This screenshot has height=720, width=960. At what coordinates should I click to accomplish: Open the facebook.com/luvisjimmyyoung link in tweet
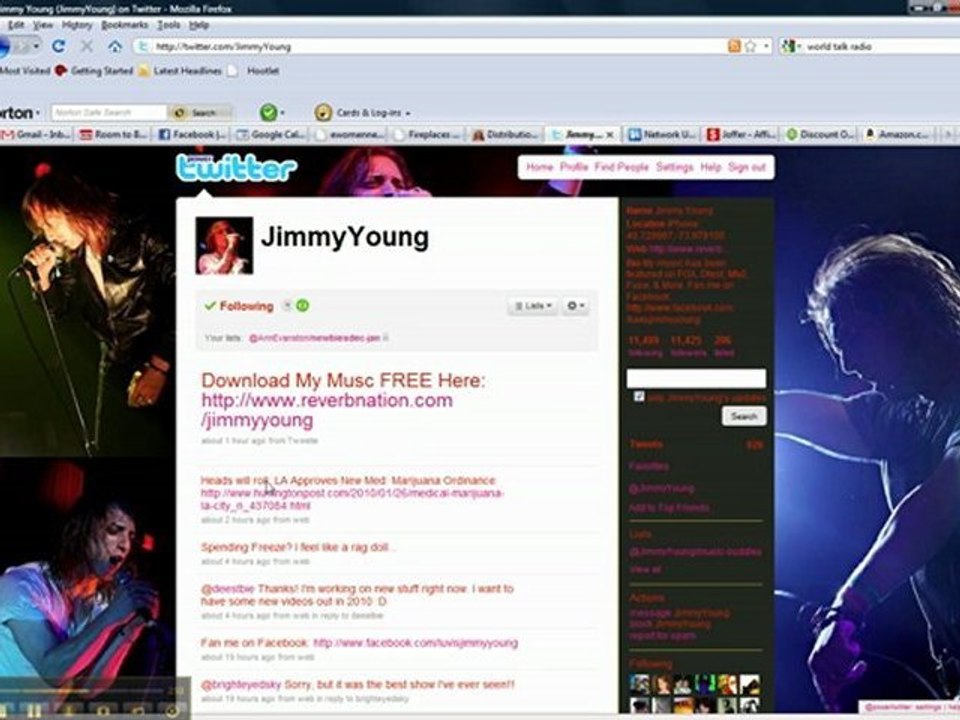tap(415, 643)
